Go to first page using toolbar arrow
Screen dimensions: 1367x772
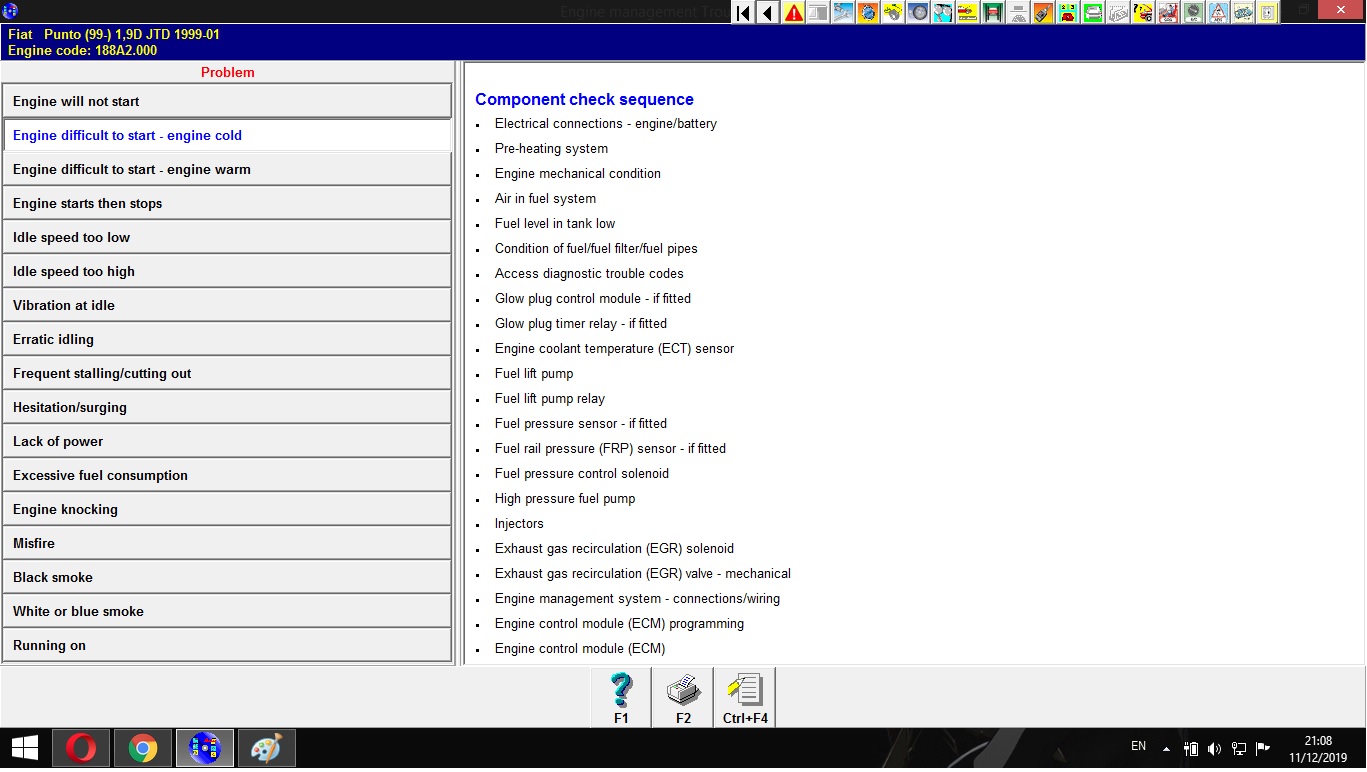[x=743, y=13]
